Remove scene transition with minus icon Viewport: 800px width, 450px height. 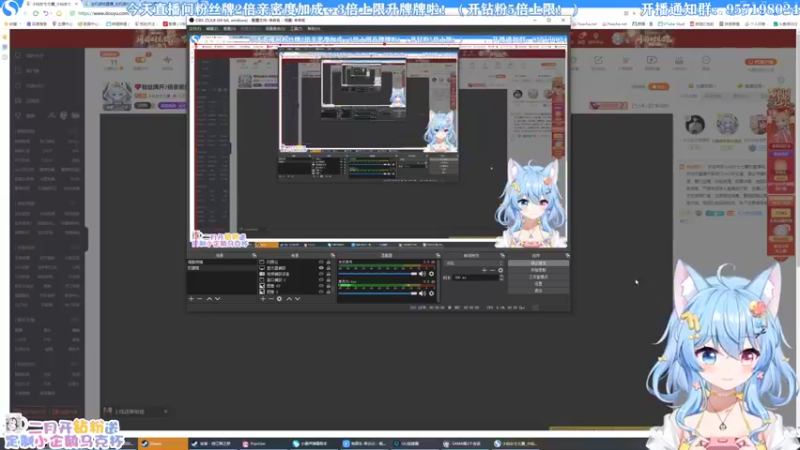[x=492, y=270]
